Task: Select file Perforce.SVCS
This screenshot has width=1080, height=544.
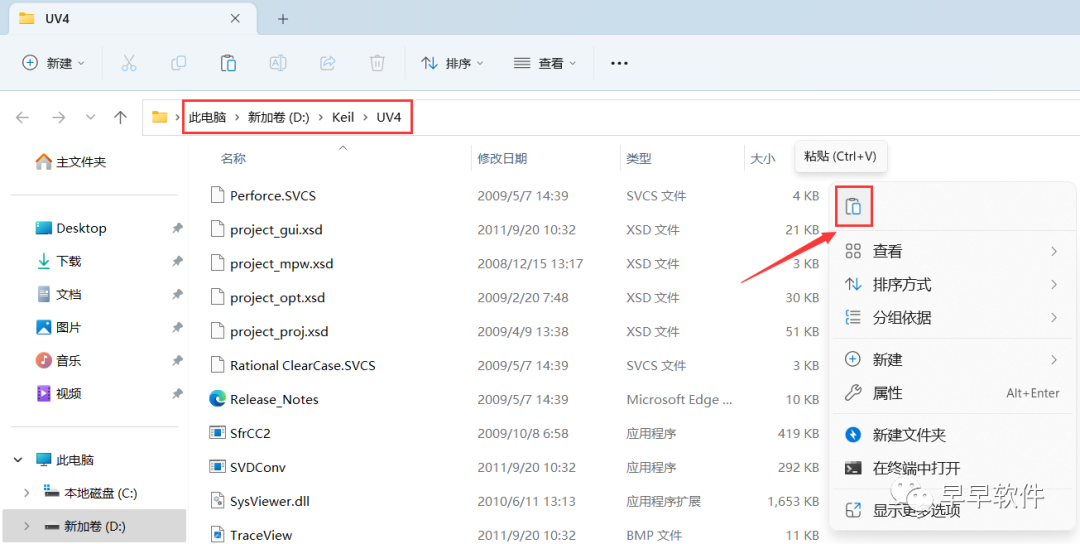Action: point(273,196)
